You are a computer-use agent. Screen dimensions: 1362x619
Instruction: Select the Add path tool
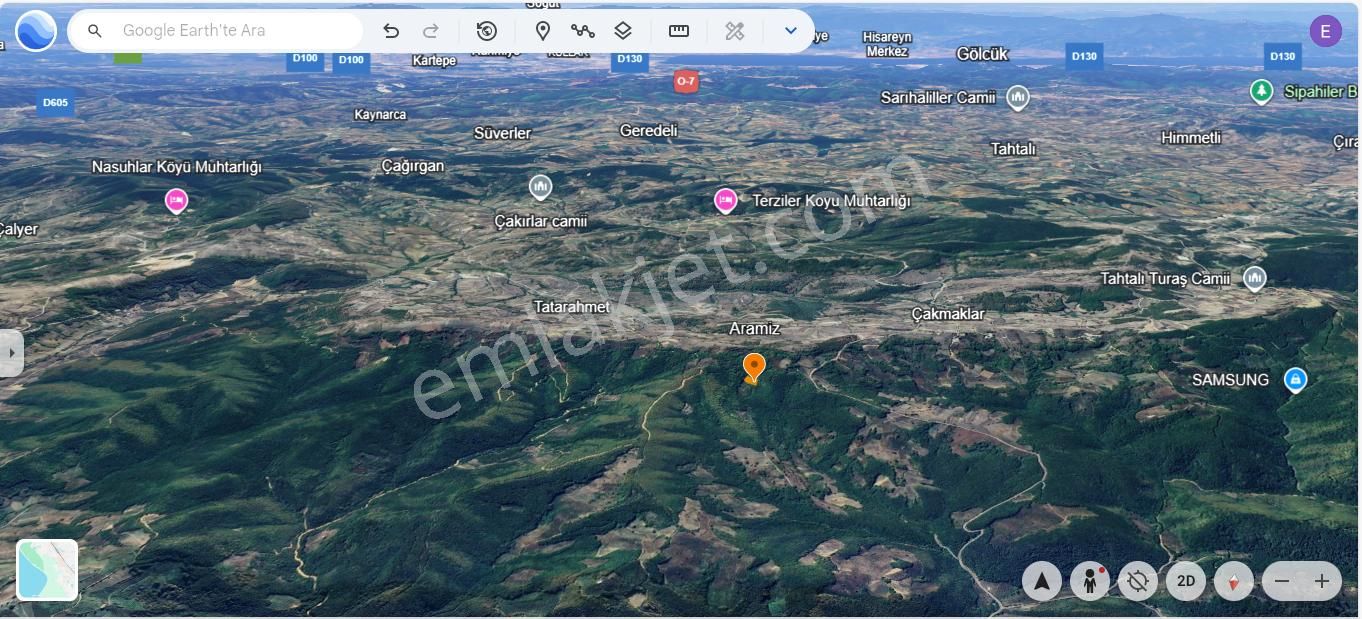click(x=584, y=30)
